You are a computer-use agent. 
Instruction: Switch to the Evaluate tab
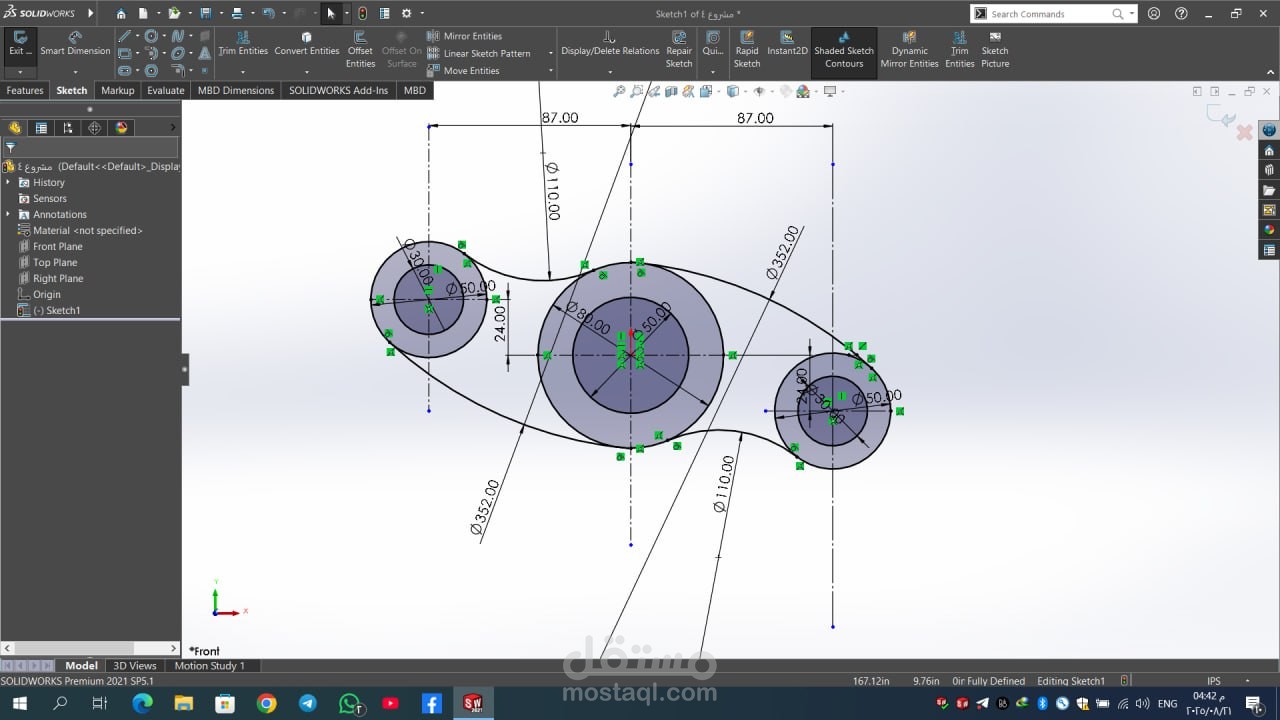(x=165, y=90)
